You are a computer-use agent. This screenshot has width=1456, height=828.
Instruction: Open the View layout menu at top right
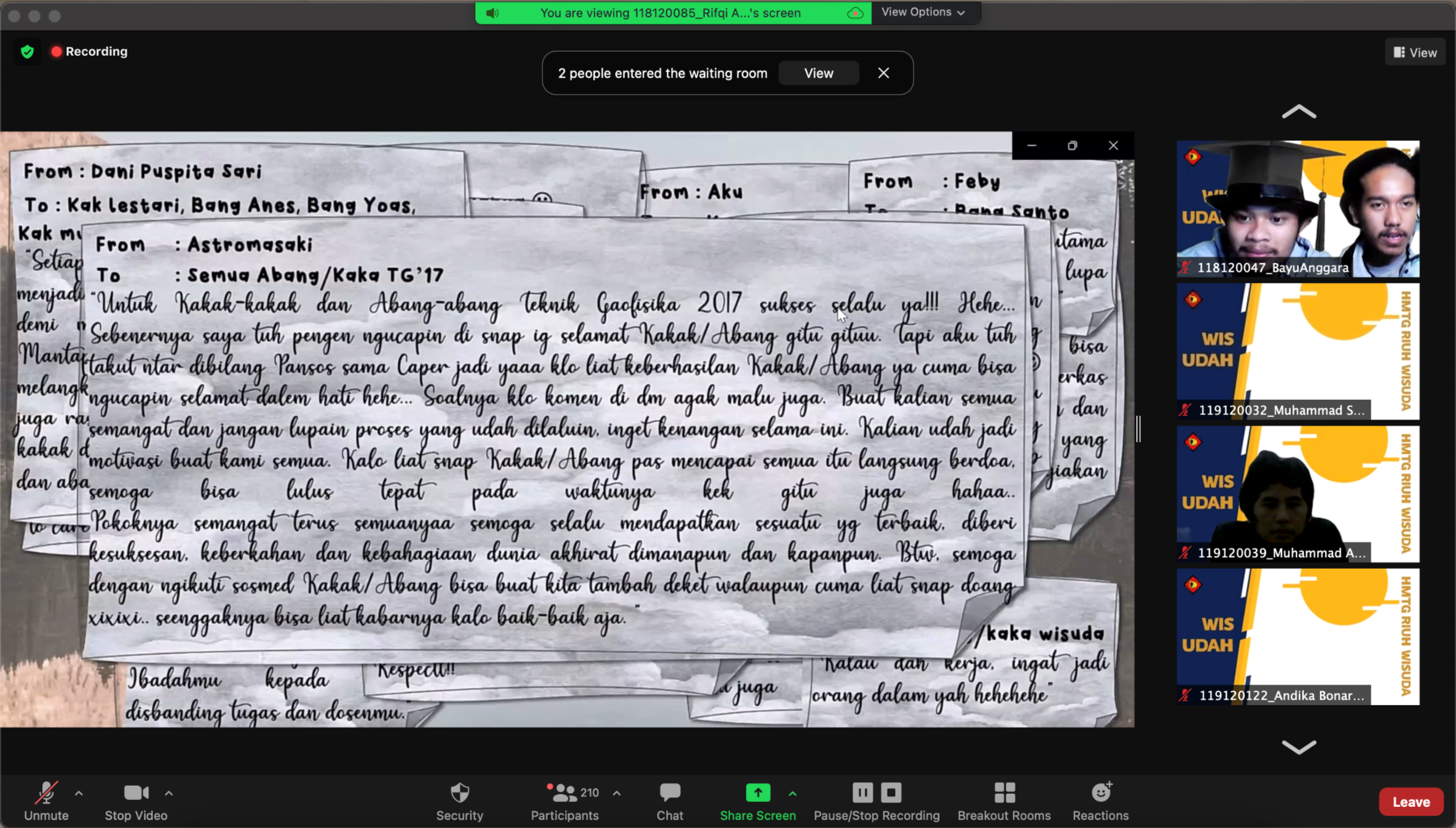pos(1415,53)
